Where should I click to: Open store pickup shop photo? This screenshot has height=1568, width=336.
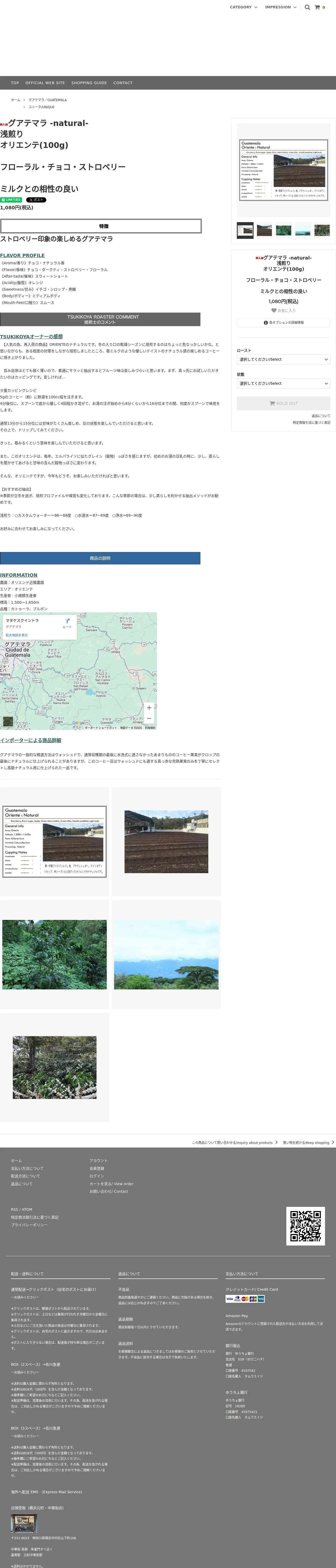tap(24, 1523)
